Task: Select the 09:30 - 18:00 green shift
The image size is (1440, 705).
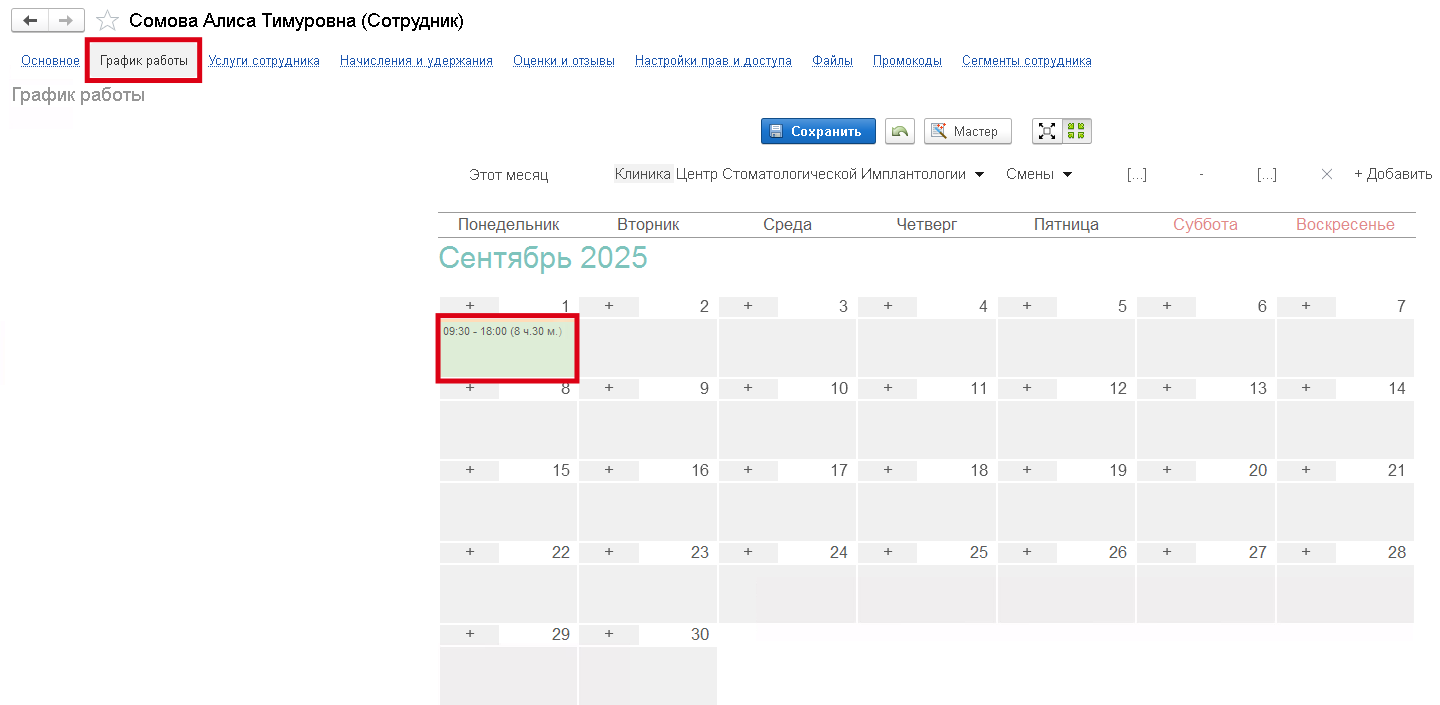Action: [x=508, y=348]
